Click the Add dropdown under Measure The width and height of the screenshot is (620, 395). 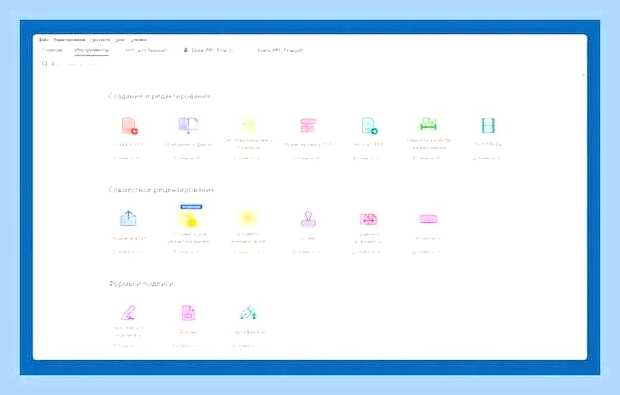pyautogui.click(x=427, y=252)
